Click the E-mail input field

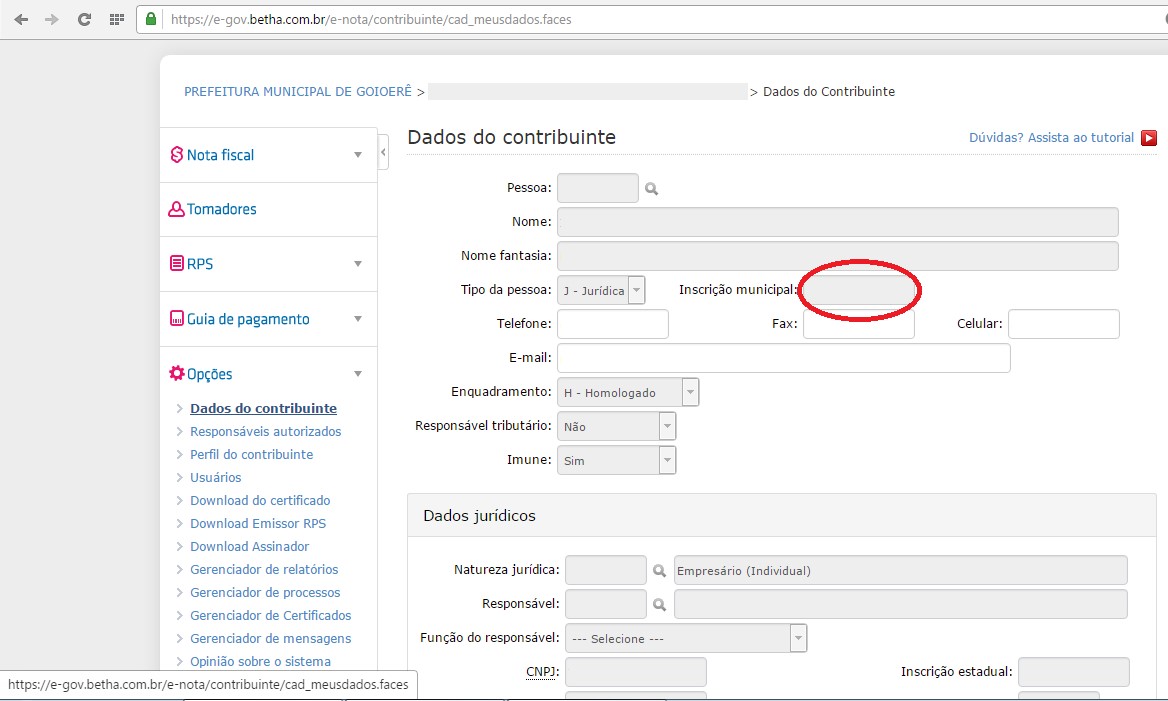(x=783, y=358)
